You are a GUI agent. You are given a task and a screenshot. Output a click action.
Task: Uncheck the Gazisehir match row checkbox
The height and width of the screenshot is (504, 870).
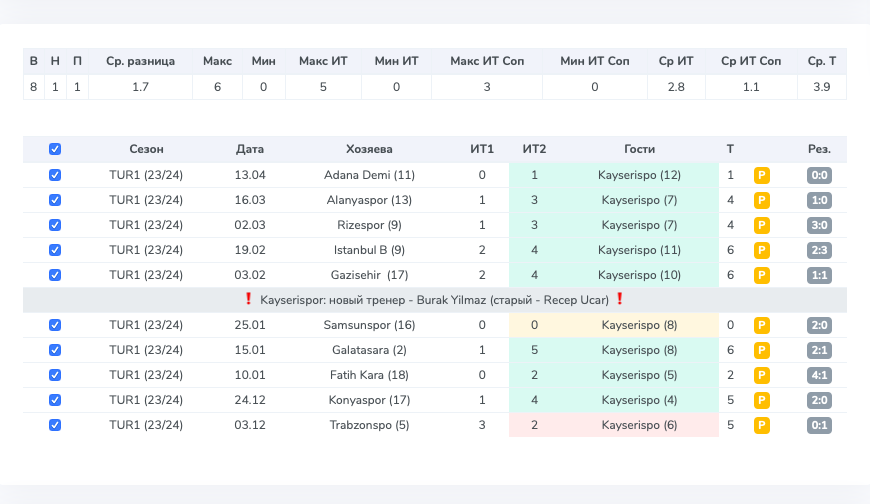click(55, 275)
